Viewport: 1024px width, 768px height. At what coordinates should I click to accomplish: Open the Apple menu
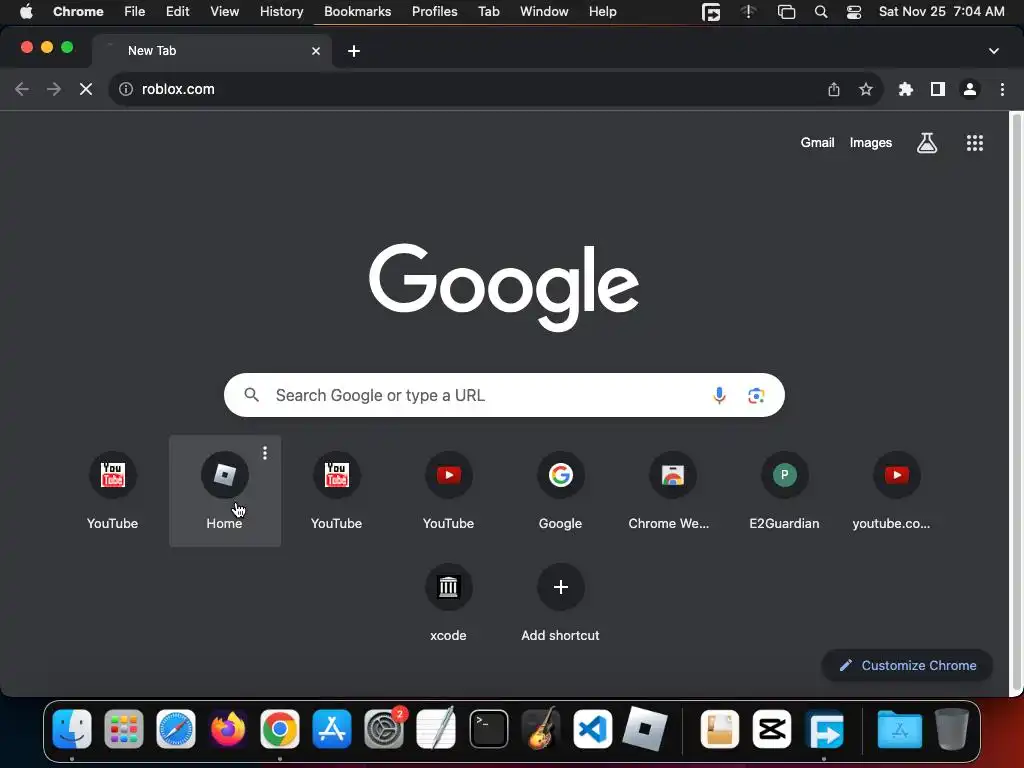[x=26, y=11]
